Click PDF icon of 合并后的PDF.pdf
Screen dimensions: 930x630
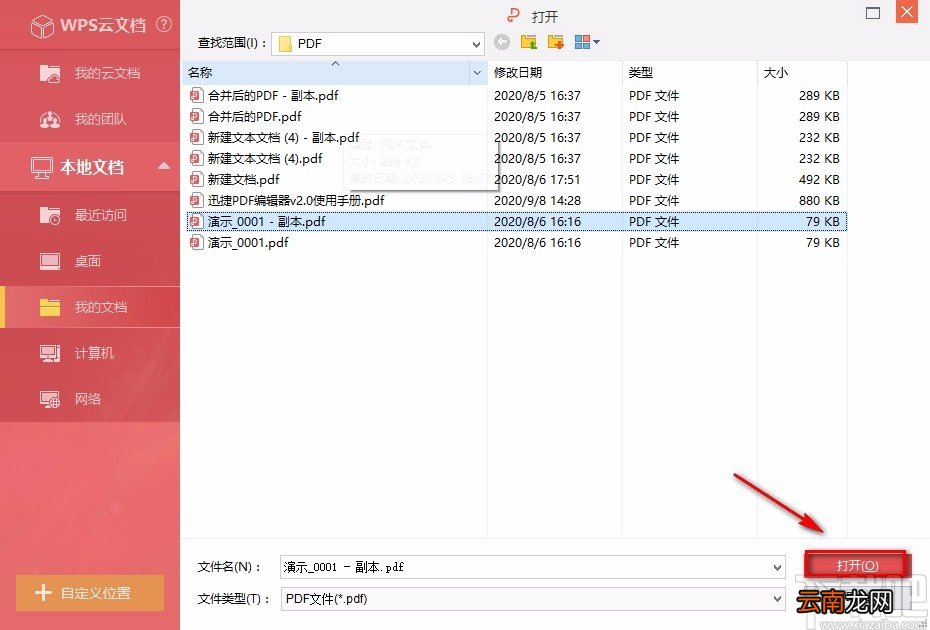click(196, 116)
